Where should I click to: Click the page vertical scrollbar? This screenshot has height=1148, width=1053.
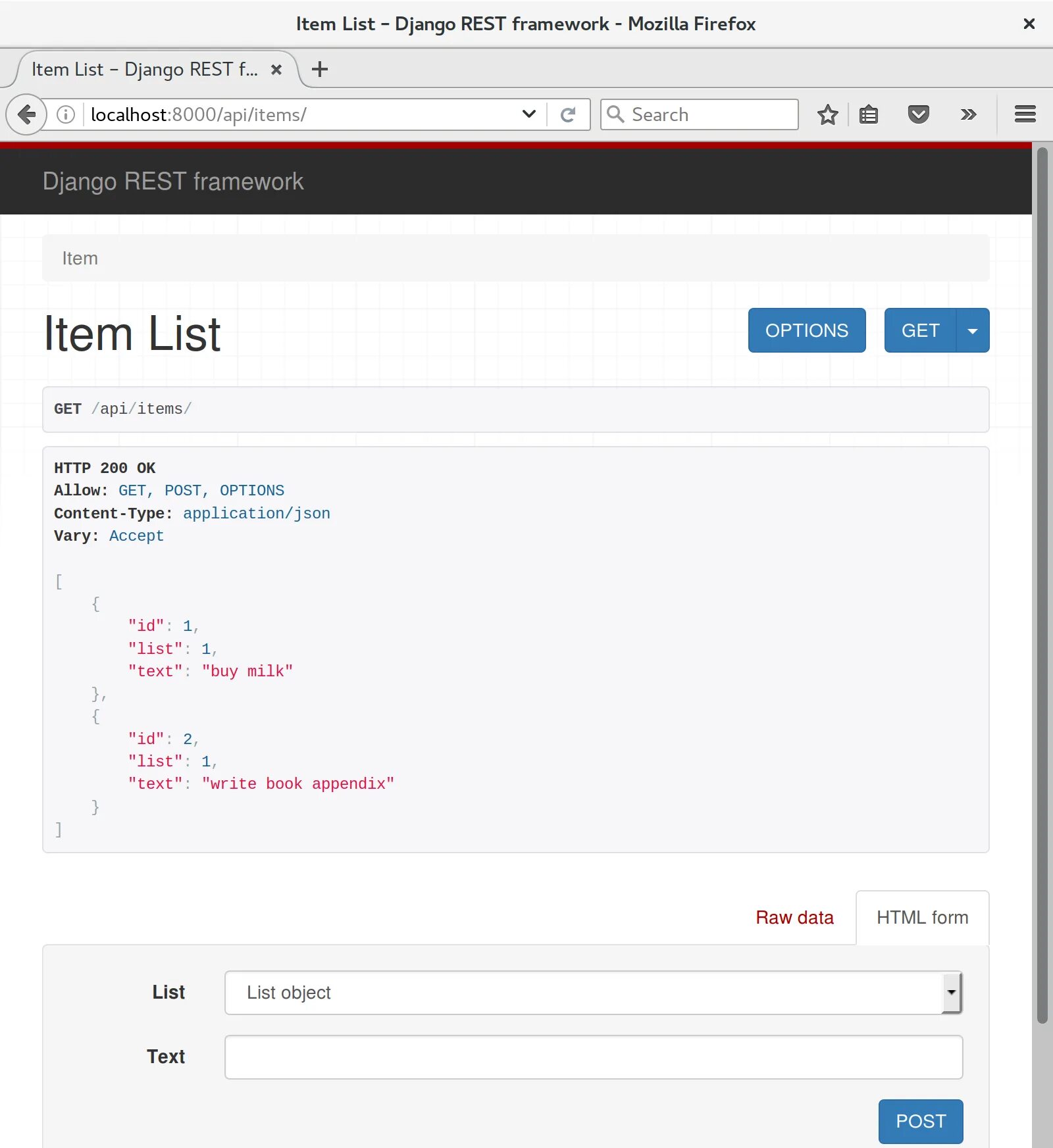[x=1042, y=586]
